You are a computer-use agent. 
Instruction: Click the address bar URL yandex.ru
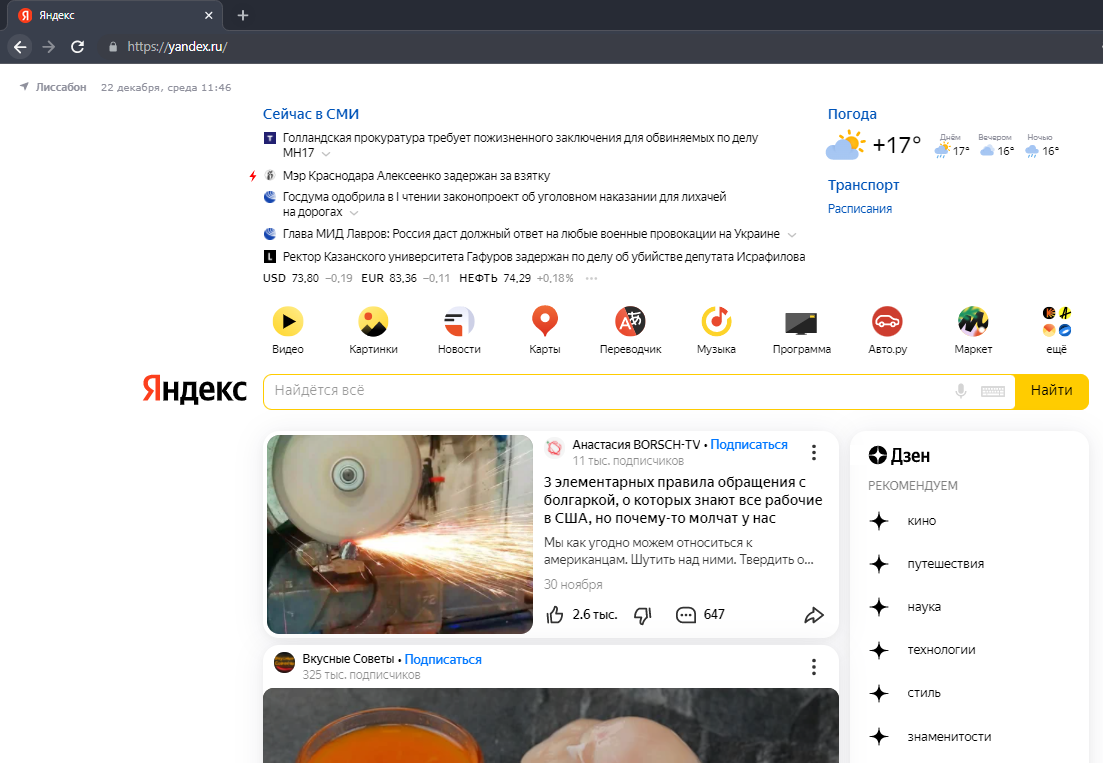(177, 47)
